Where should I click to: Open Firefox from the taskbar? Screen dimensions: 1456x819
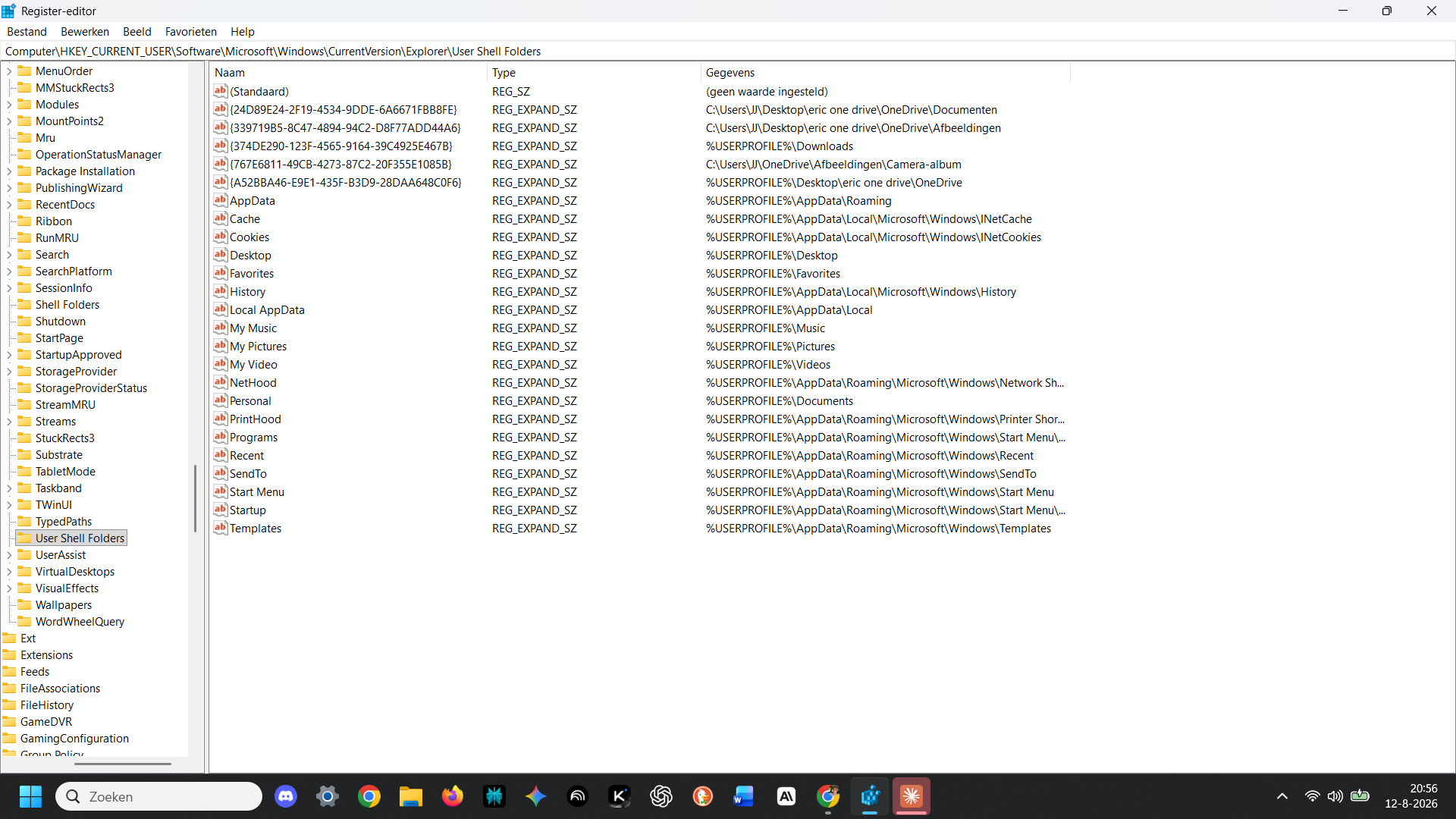click(453, 796)
